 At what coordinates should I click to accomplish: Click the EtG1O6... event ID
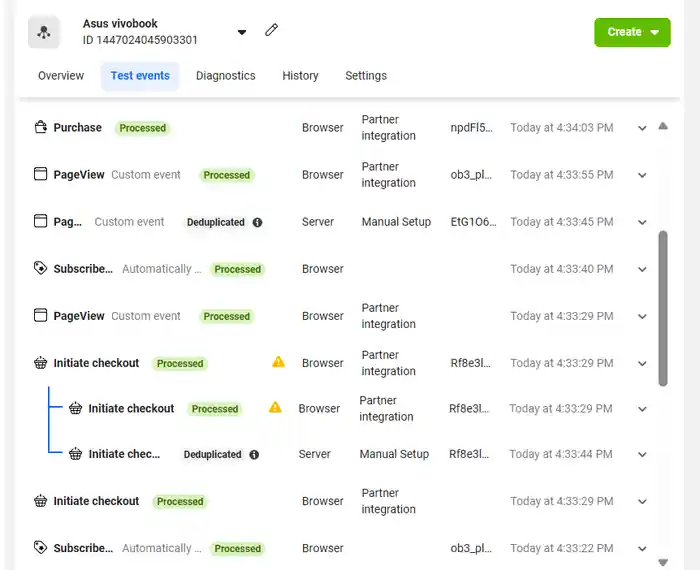(x=473, y=222)
